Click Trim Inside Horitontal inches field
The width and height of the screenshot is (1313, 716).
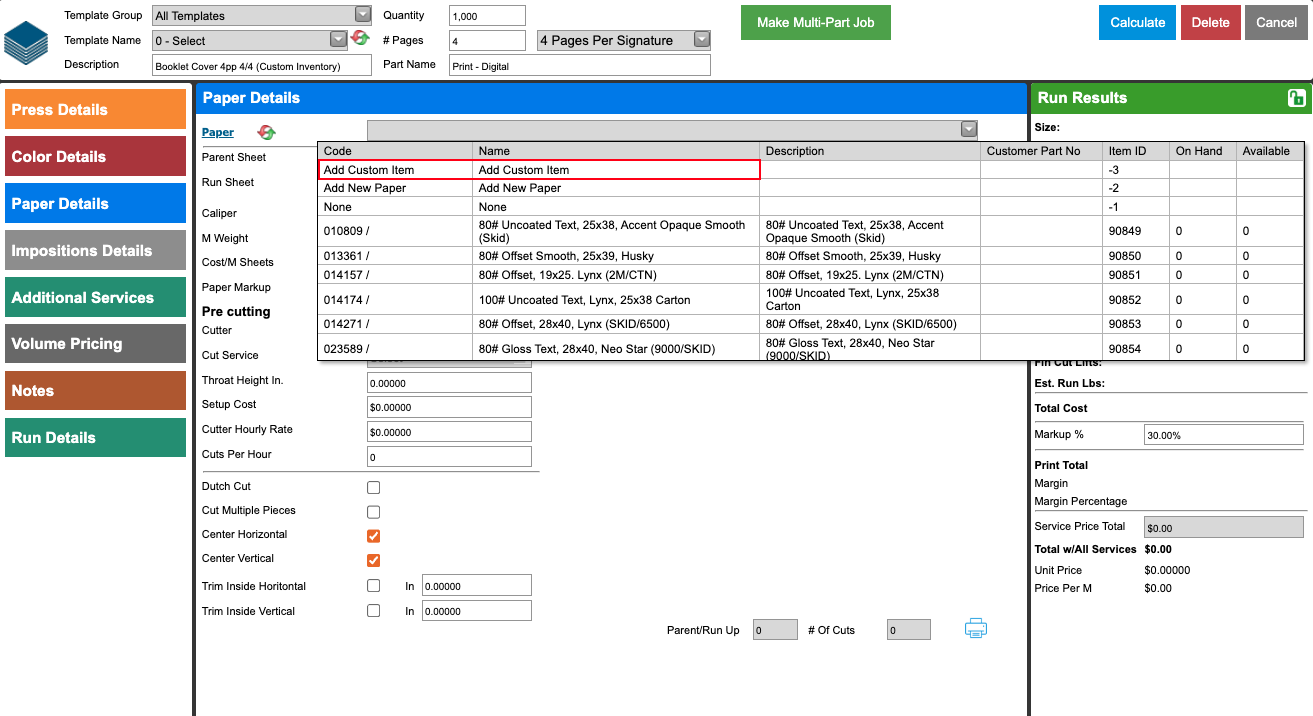point(477,586)
